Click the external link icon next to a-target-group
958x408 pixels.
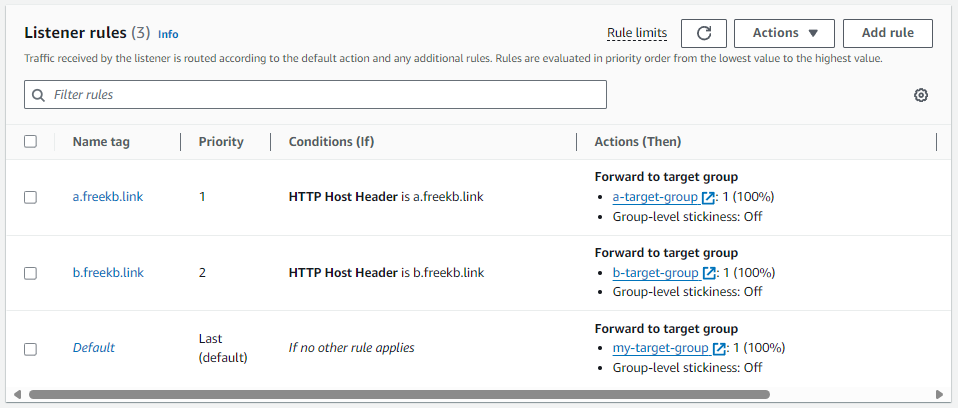tap(708, 197)
